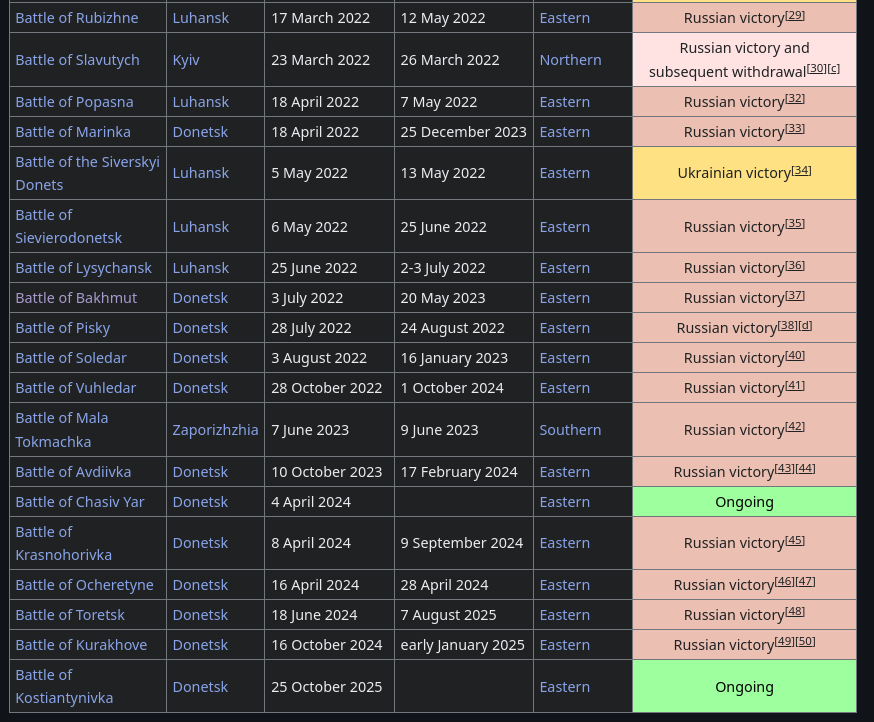This screenshot has height=722, width=874.
Task: Select the 'early January 2025' date cell
Action: pos(464,645)
